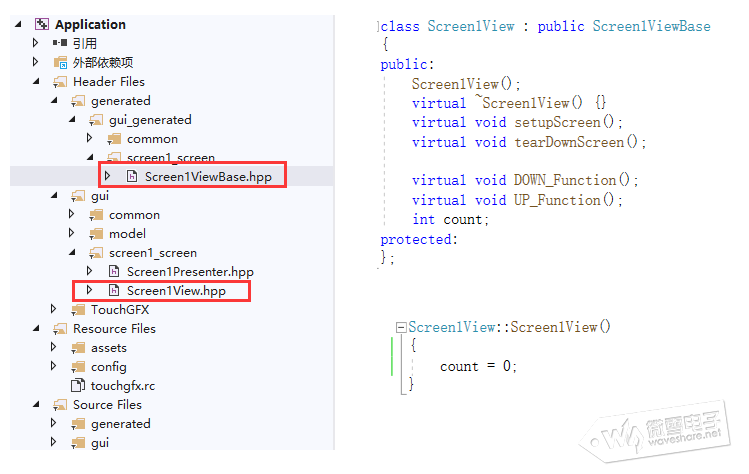This screenshot has width=749, height=474.
Task: Click the touchgfx.rc file icon
Action: coord(78,385)
